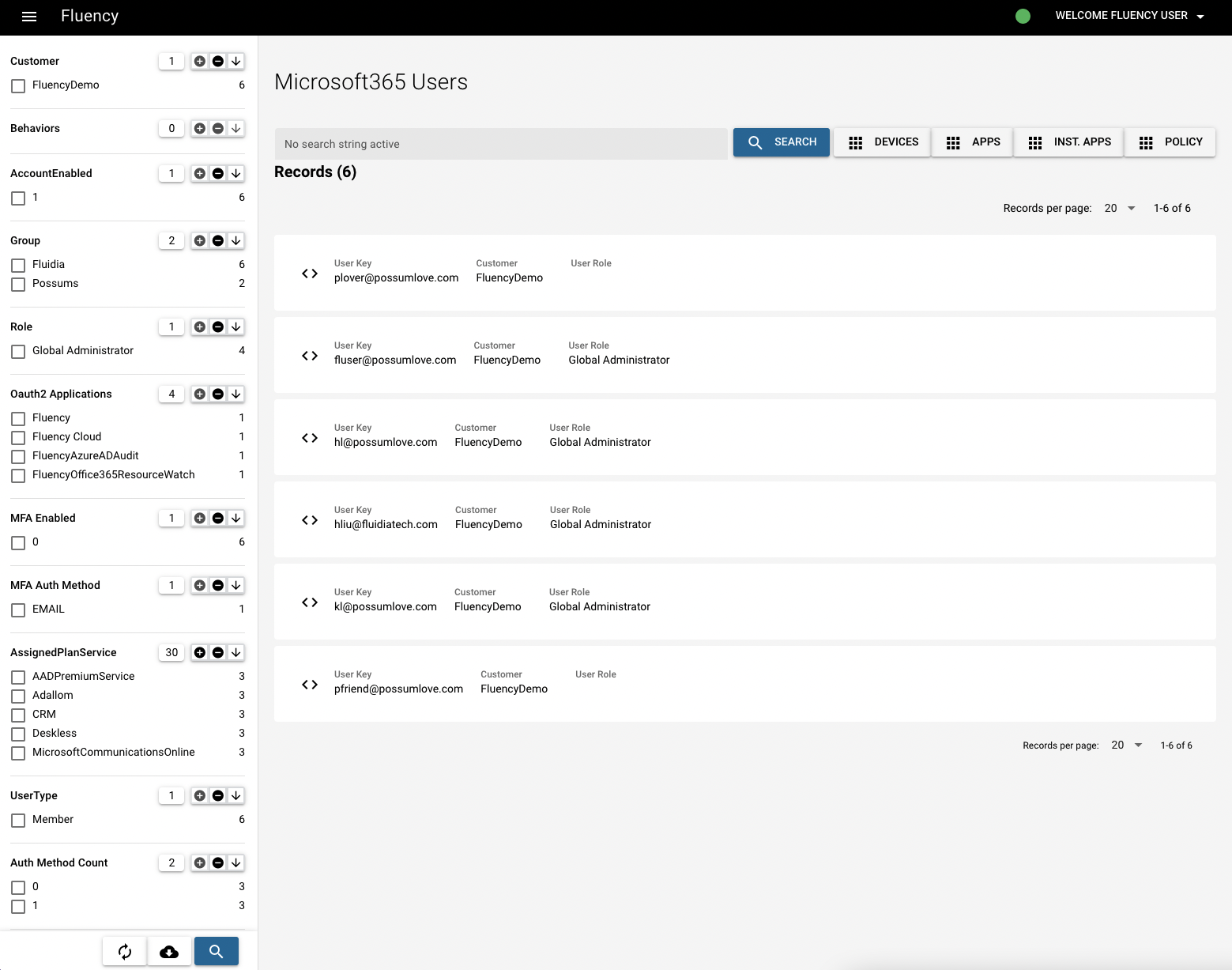Check the Fluidia group checkbox
This screenshot has height=970, width=1232.
tap(18, 265)
